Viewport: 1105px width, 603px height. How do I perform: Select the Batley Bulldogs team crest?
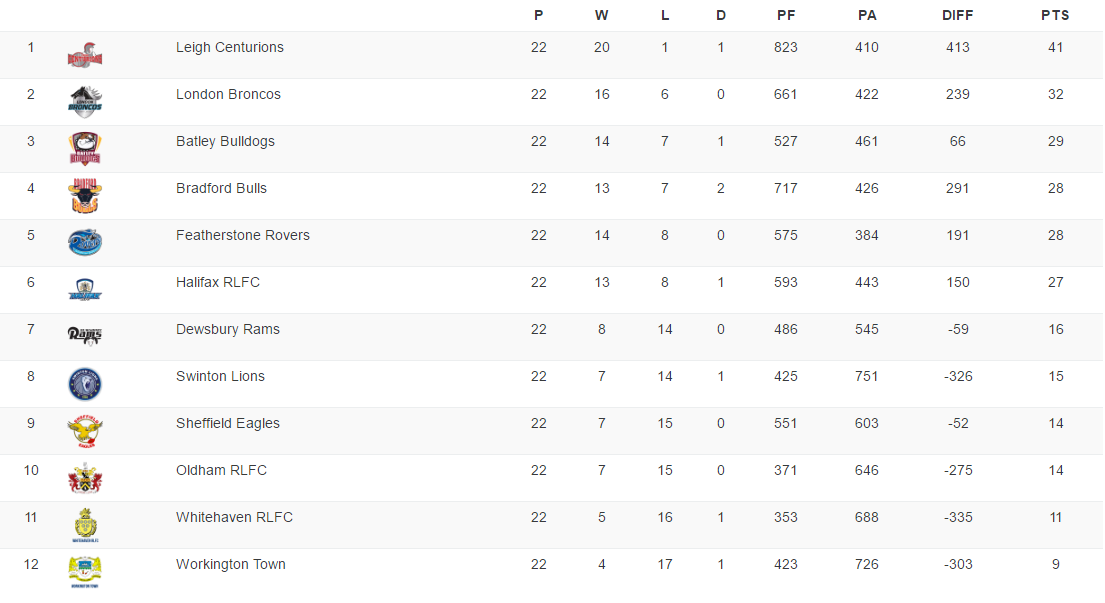click(85, 149)
